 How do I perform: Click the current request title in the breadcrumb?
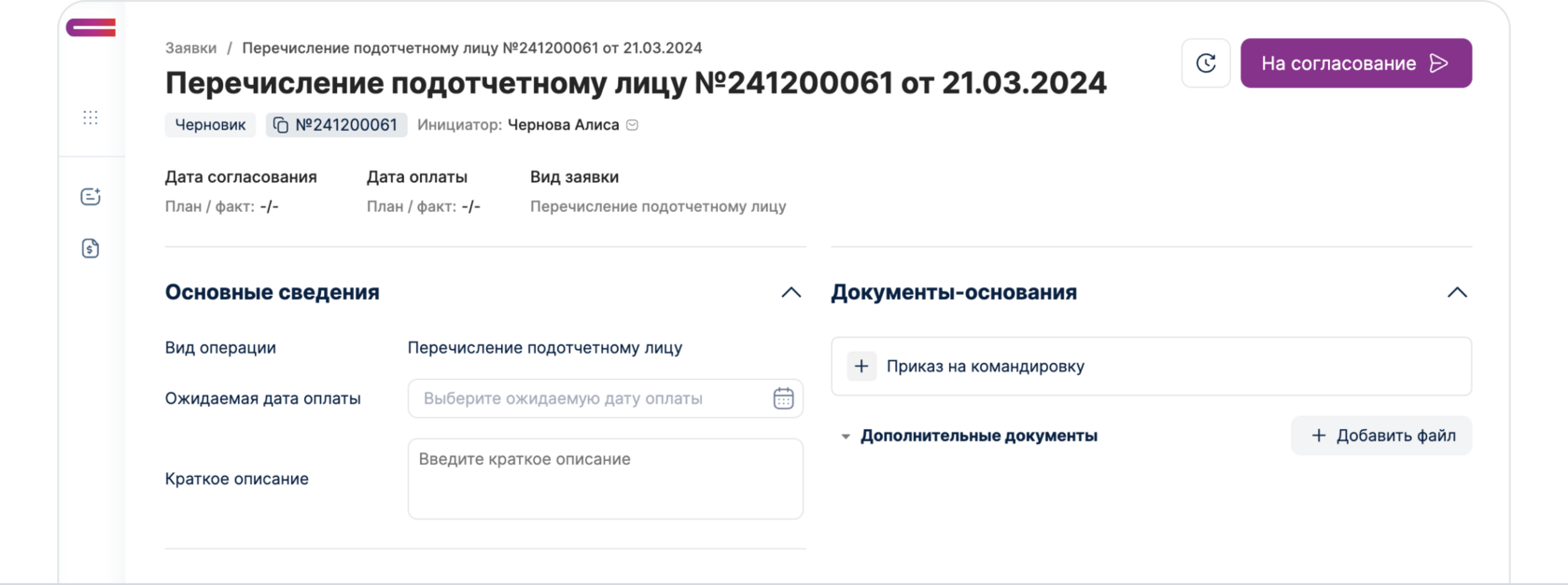tap(471, 48)
